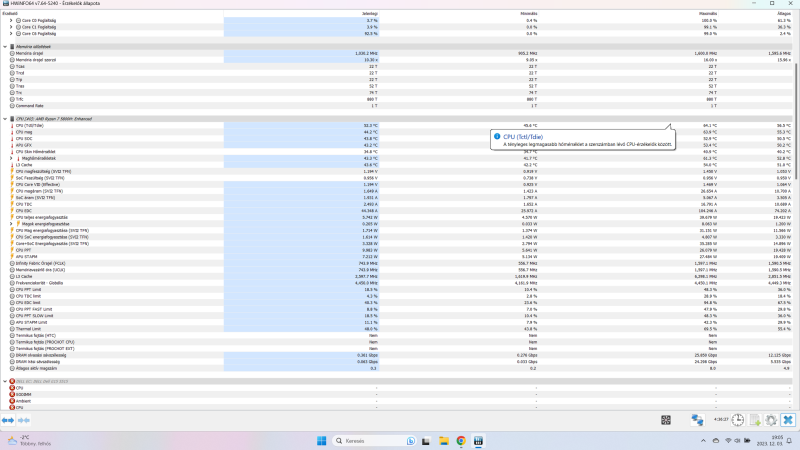Viewport: 800px width, 450px height.
Task: Click the thermometer icon of CPU (Tctl/Tdie)
Action: tap(12, 126)
